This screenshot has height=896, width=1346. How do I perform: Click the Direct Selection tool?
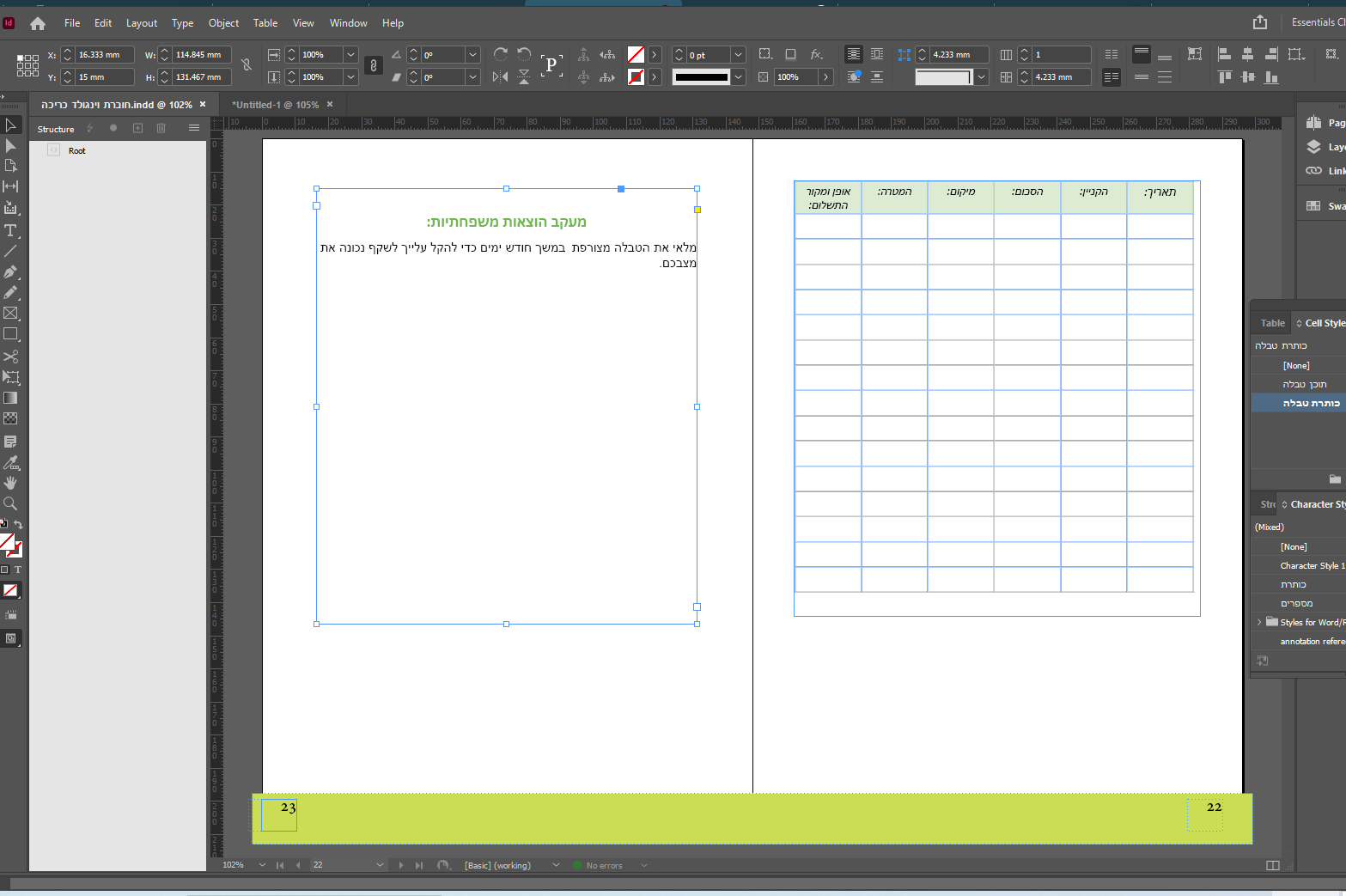click(10, 145)
